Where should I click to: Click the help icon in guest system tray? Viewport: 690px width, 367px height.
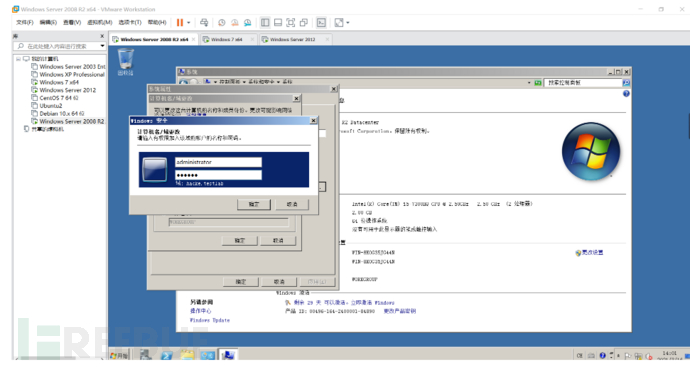(602, 356)
